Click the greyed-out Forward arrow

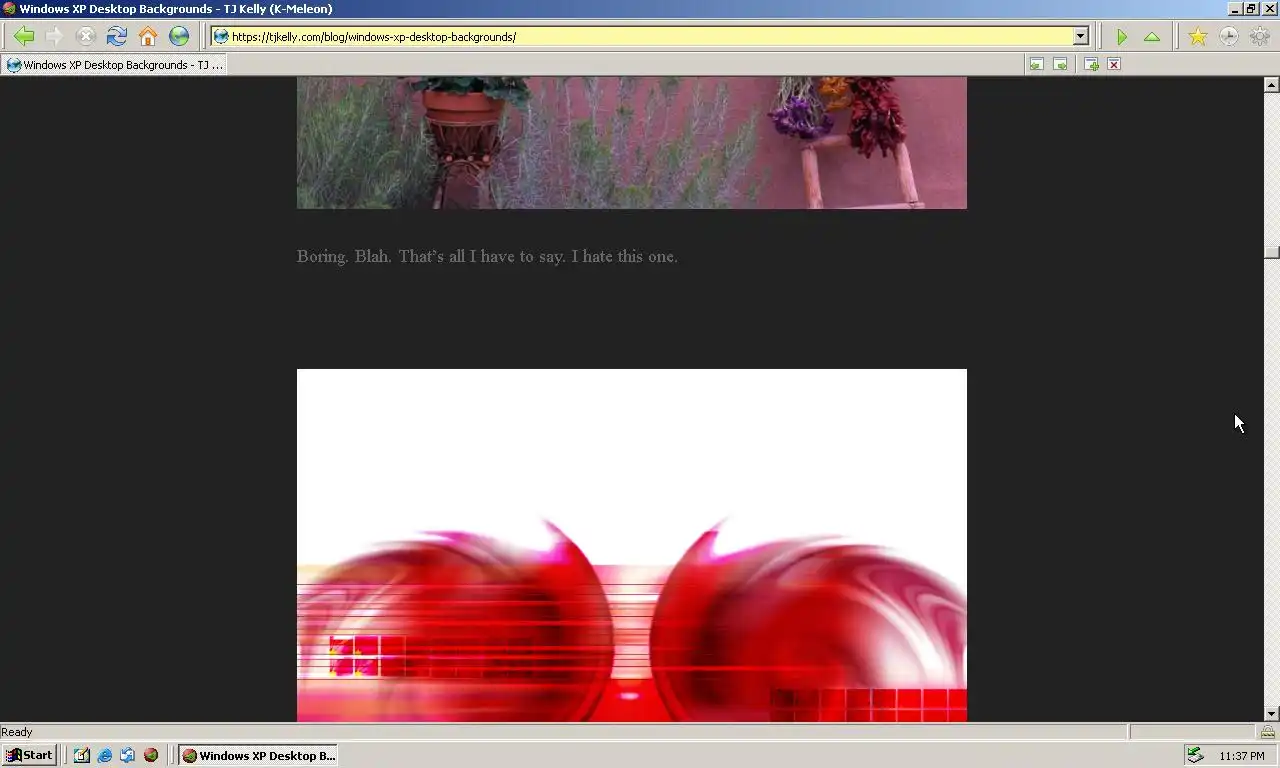(x=54, y=37)
